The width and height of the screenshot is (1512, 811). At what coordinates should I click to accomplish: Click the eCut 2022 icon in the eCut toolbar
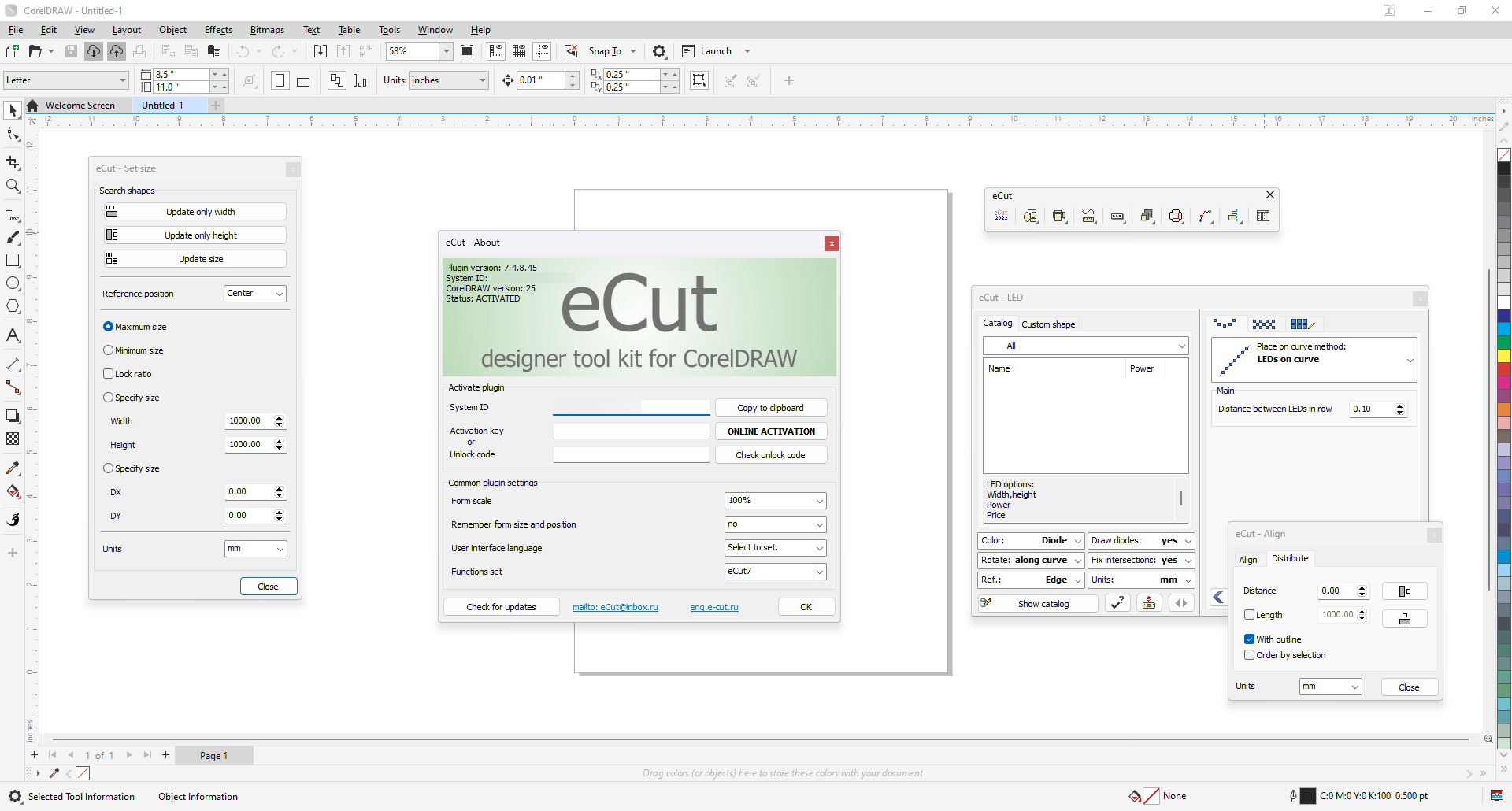click(1001, 216)
